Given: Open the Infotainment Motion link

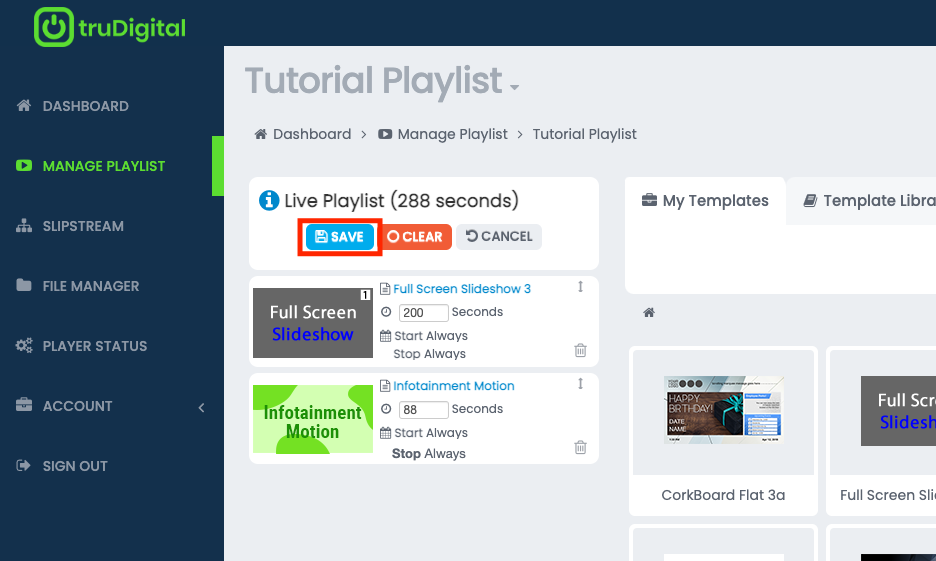Looking at the screenshot, I should click(454, 386).
